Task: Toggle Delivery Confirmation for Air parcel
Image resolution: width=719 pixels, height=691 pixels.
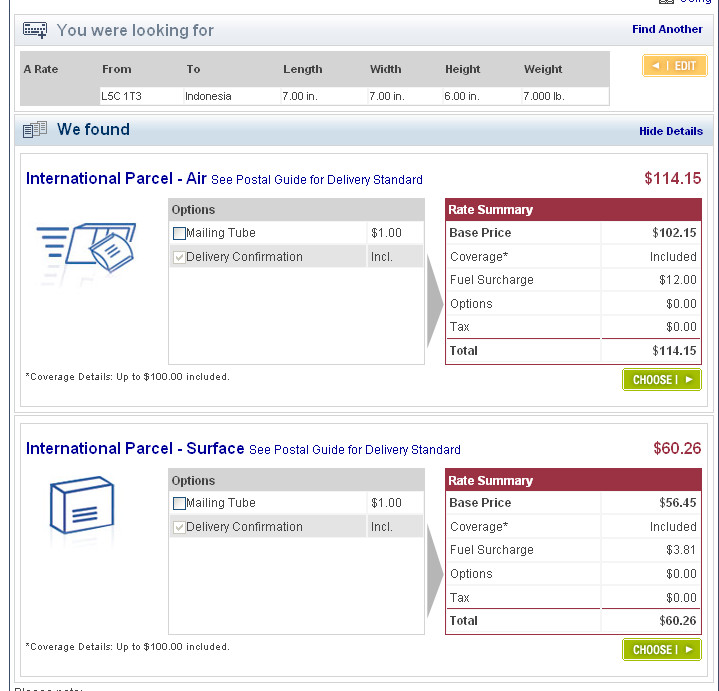Action: pos(179,257)
